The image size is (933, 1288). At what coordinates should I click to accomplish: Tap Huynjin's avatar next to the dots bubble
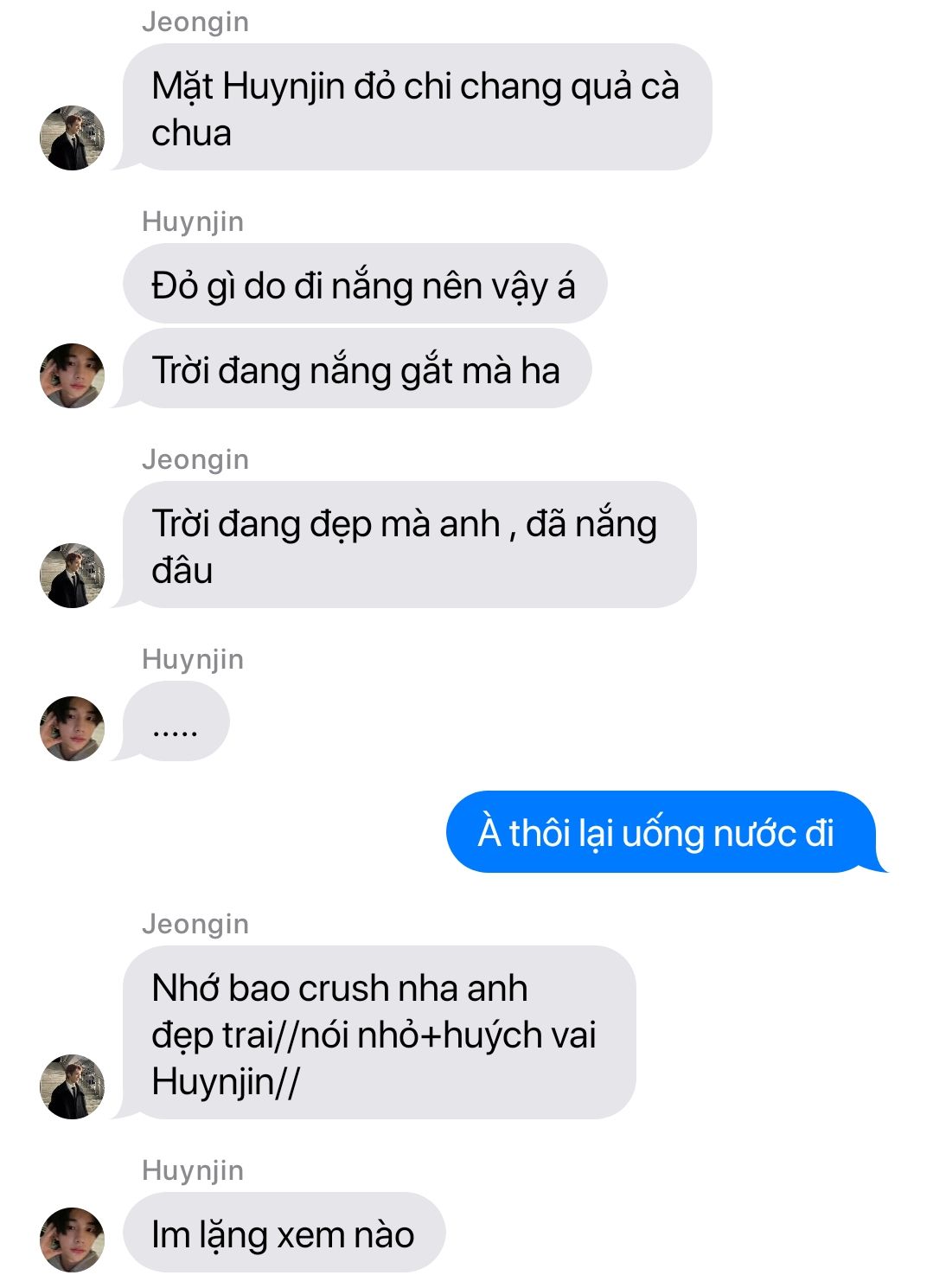pyautogui.click(x=72, y=728)
